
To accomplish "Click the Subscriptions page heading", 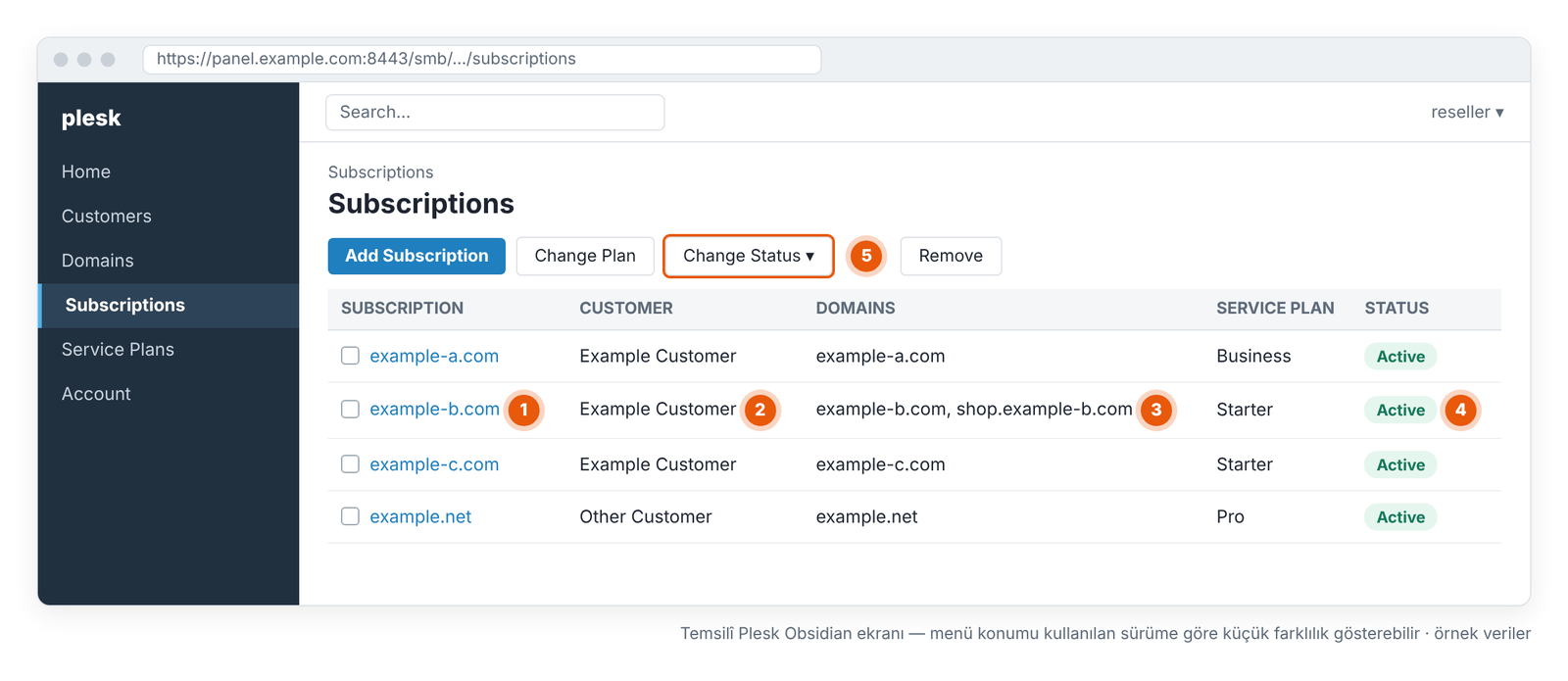I will 421,204.
